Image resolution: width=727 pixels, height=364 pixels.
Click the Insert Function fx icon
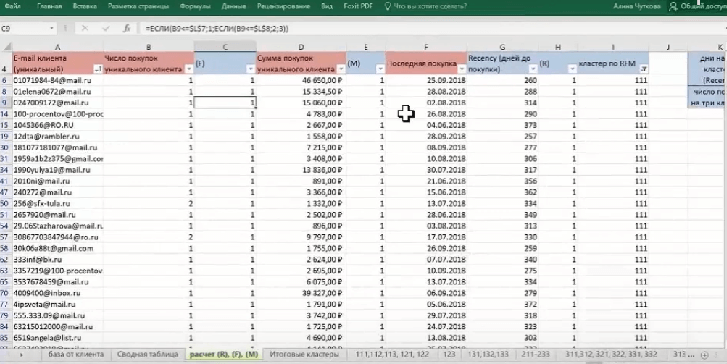(127, 28)
